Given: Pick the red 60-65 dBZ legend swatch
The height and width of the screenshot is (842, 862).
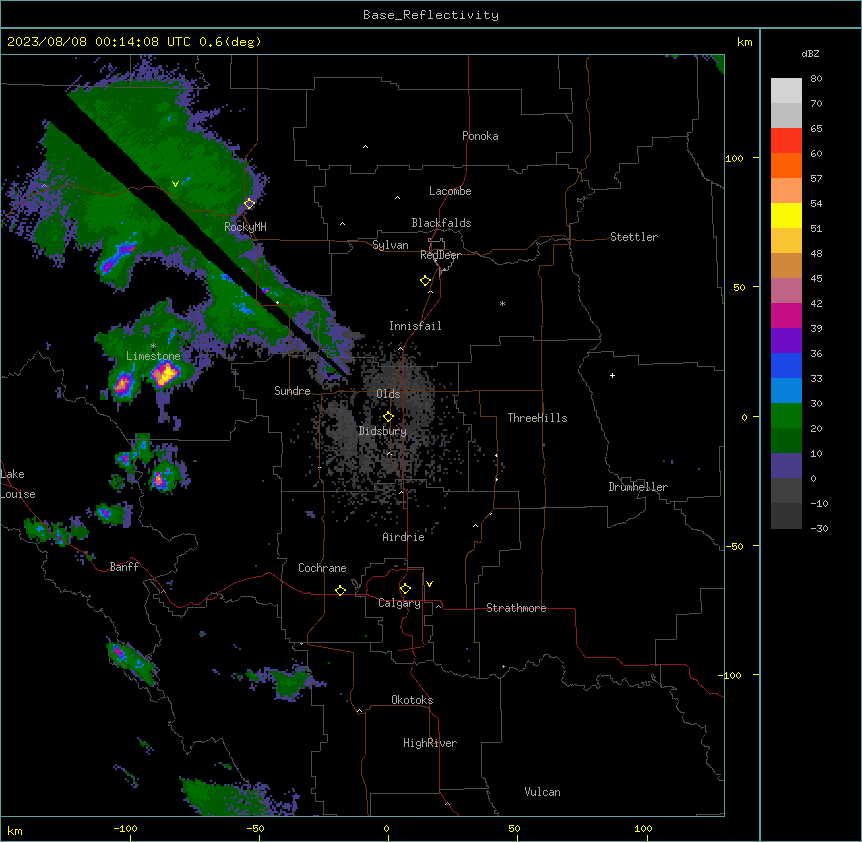Looking at the screenshot, I should (x=786, y=141).
